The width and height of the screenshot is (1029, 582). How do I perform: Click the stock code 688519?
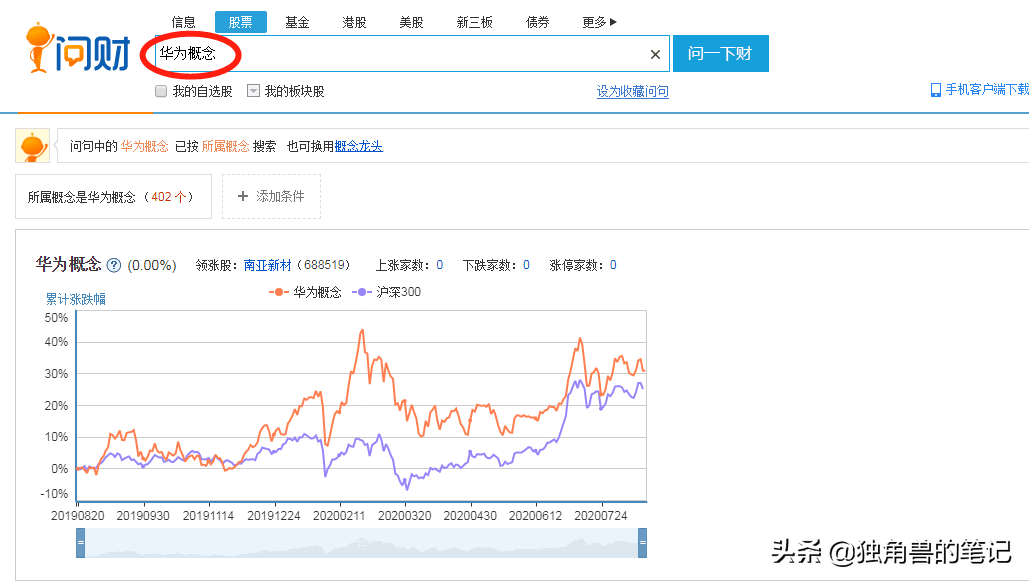click(326, 265)
